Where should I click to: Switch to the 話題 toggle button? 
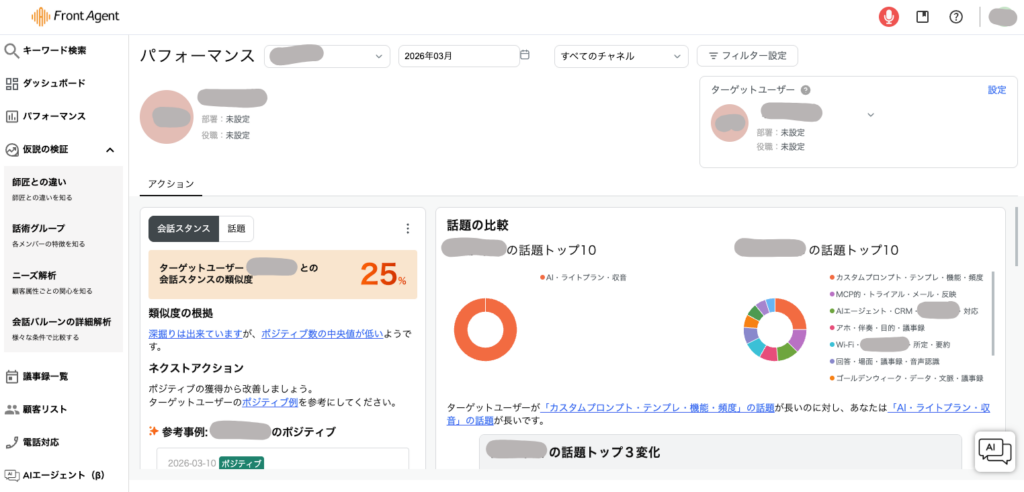click(x=236, y=229)
